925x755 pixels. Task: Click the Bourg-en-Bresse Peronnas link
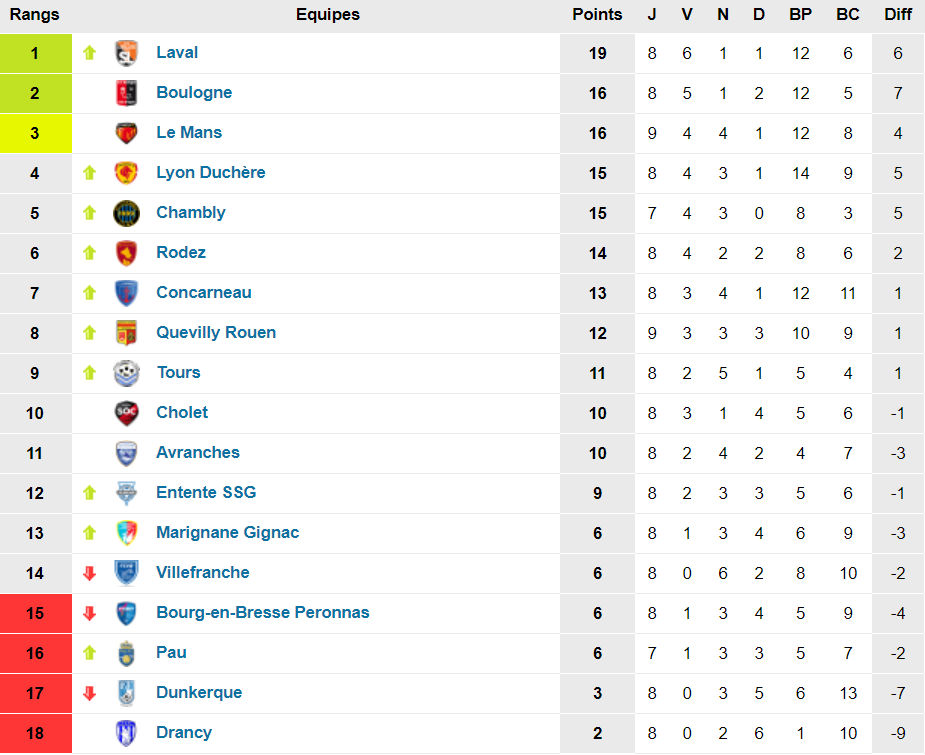[263, 613]
